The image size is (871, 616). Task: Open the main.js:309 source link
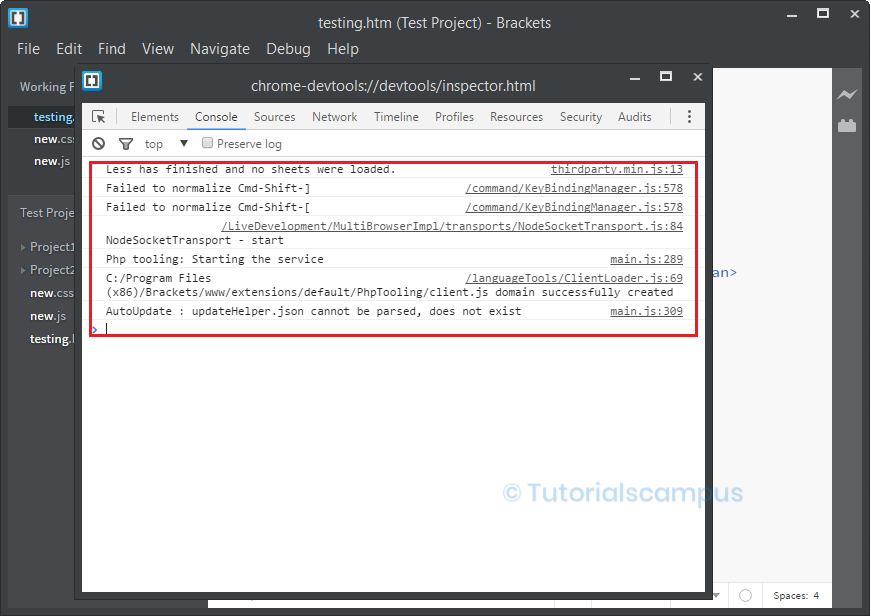(647, 312)
